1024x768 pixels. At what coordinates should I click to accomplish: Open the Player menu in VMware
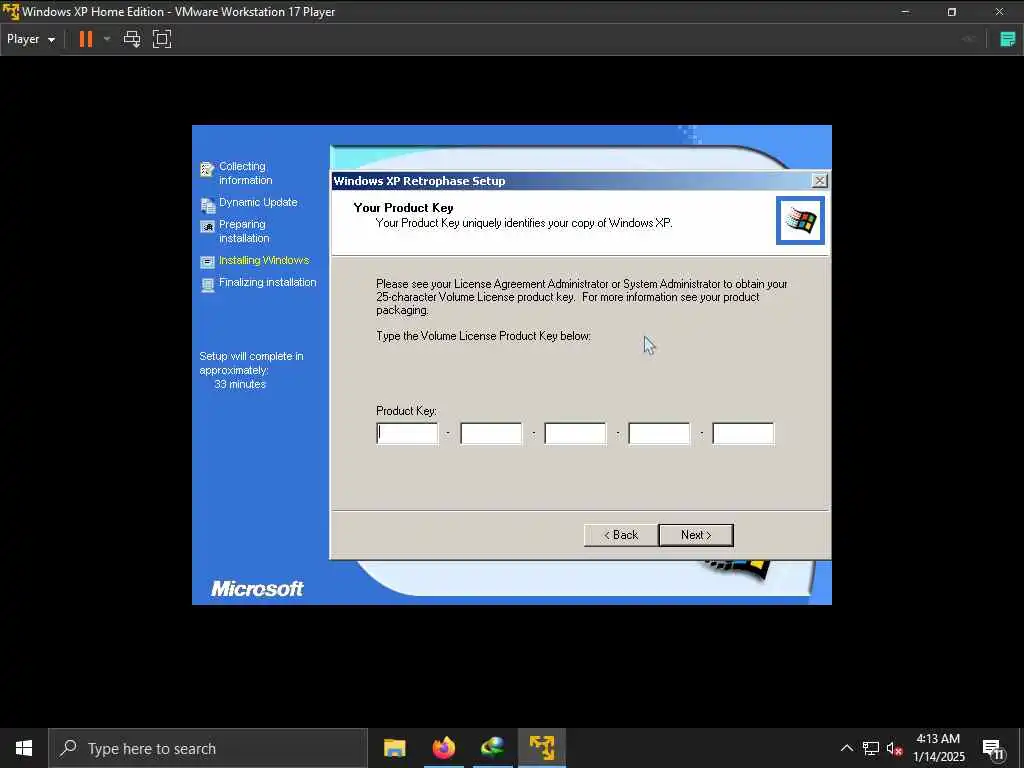31,39
